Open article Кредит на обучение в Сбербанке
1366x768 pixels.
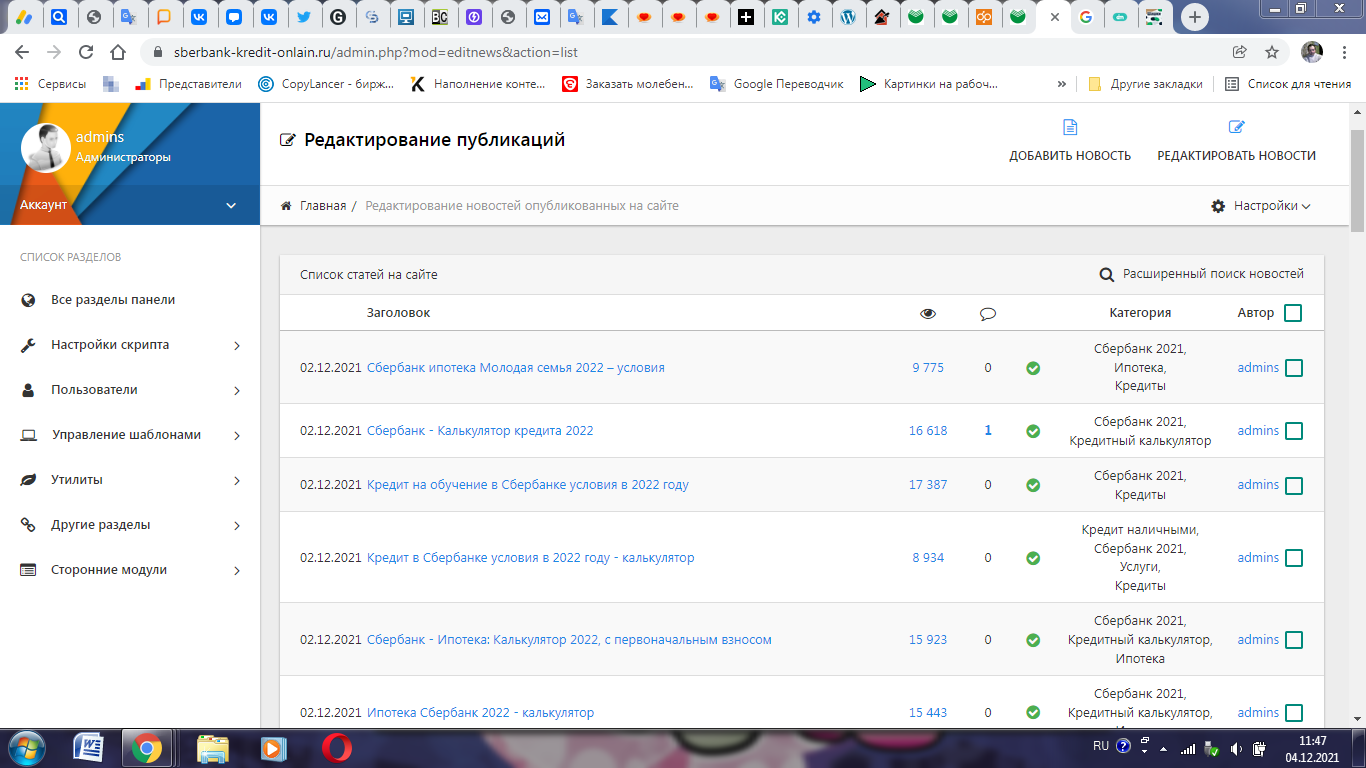[x=528, y=485]
